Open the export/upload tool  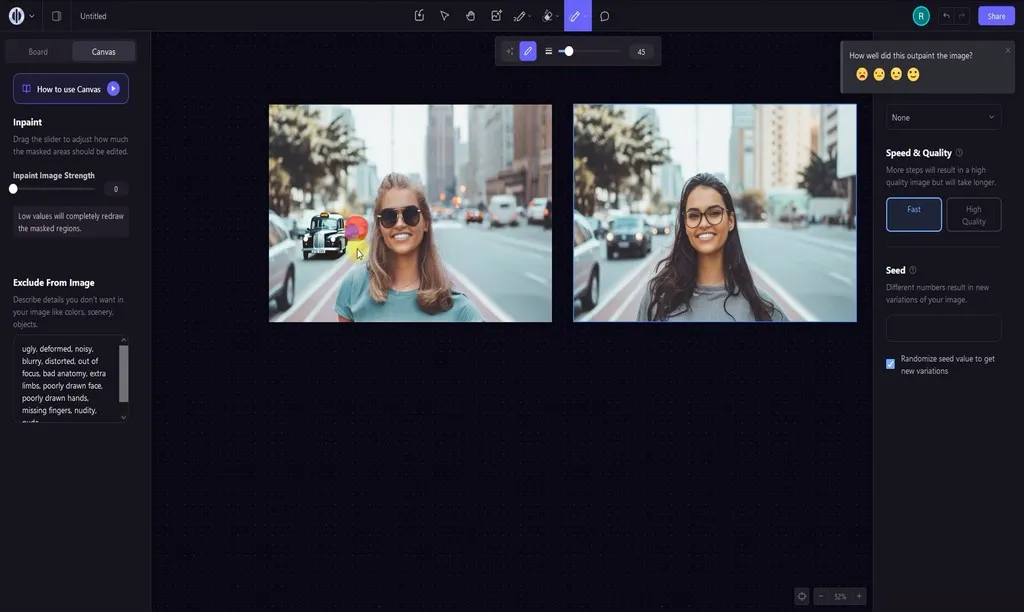[419, 15]
